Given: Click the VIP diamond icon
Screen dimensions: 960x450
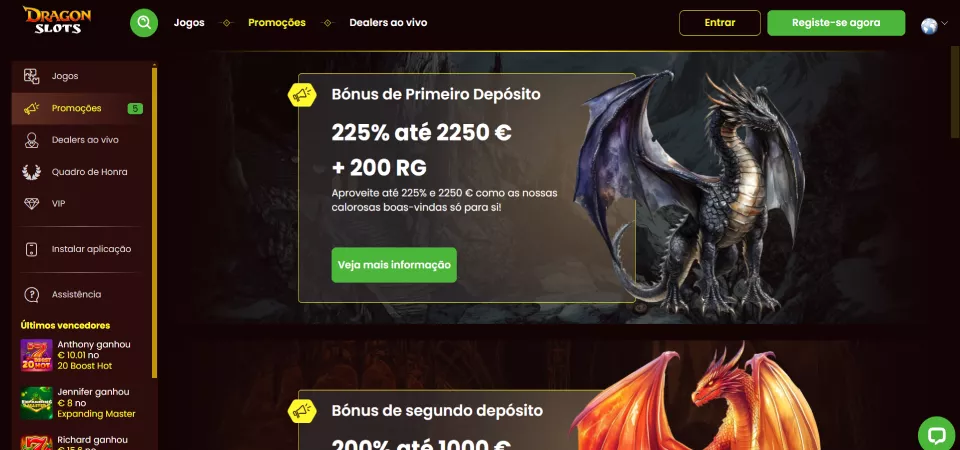Looking at the screenshot, I should tap(31, 204).
